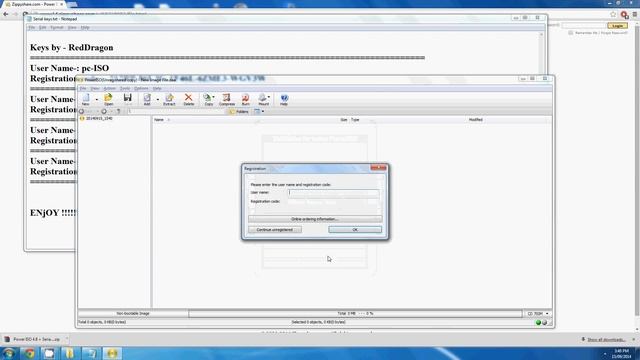
Task: Click the User name input field
Action: click(333, 193)
